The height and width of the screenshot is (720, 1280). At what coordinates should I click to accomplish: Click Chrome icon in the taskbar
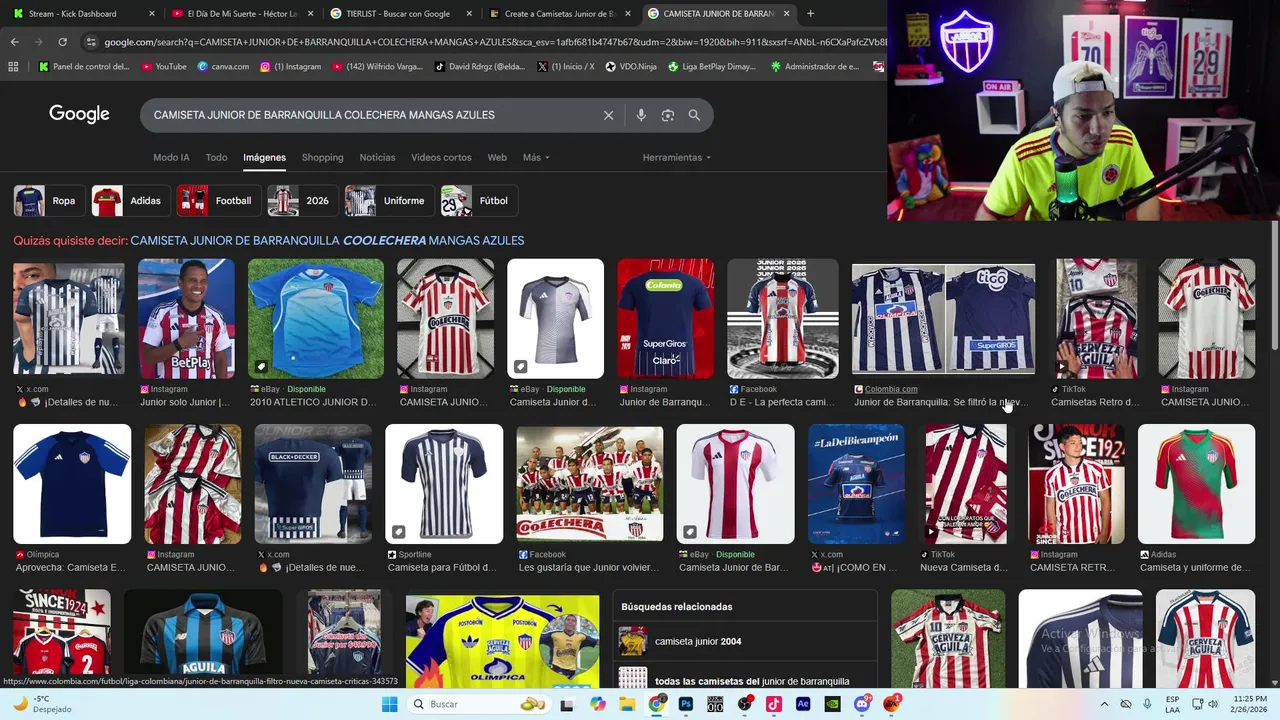click(x=657, y=704)
